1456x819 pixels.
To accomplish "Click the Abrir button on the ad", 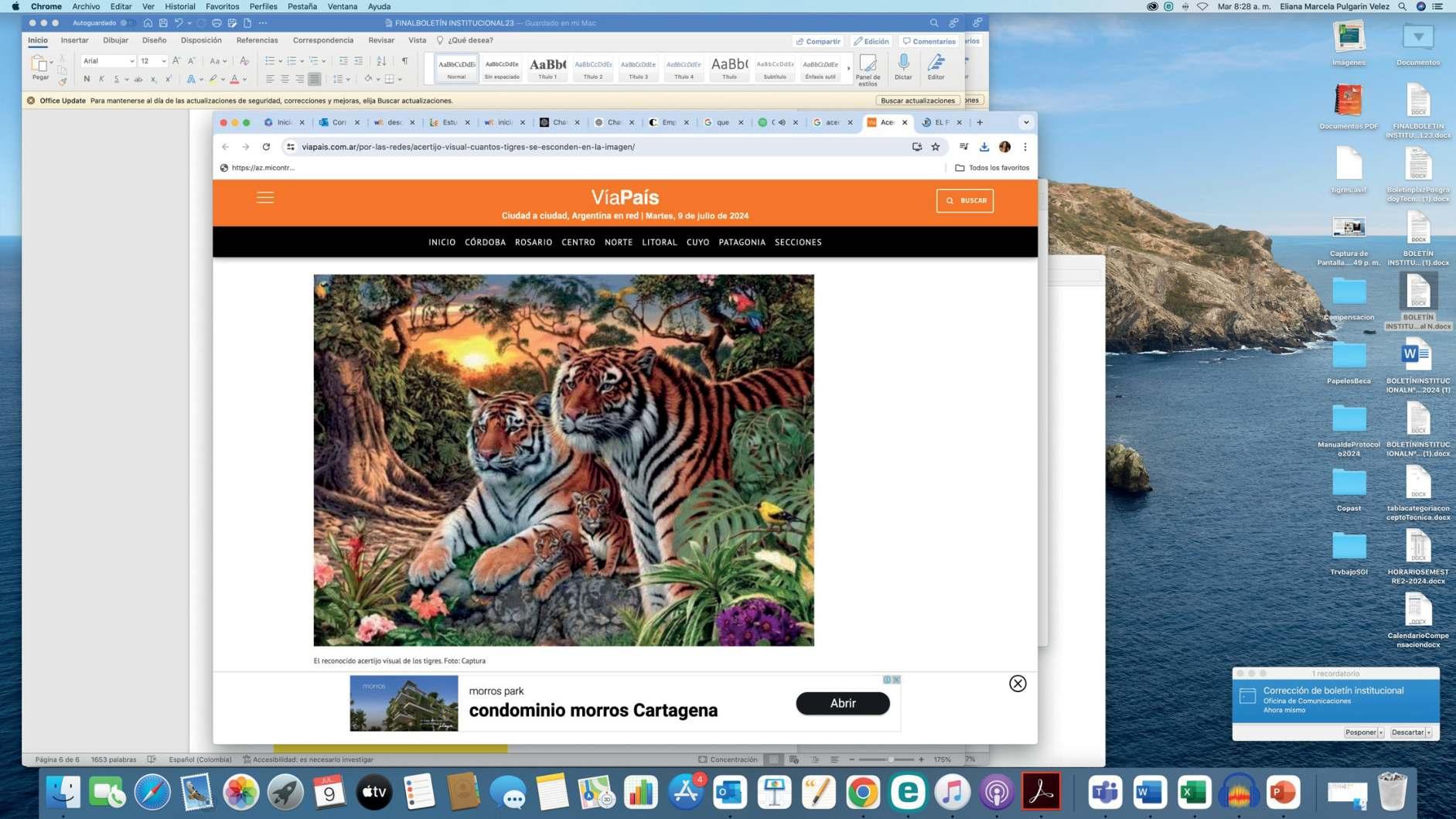I will (843, 703).
